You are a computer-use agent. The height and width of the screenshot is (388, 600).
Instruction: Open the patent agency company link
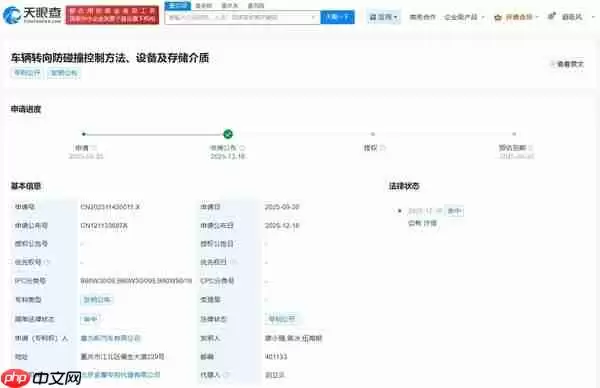click(x=121, y=375)
